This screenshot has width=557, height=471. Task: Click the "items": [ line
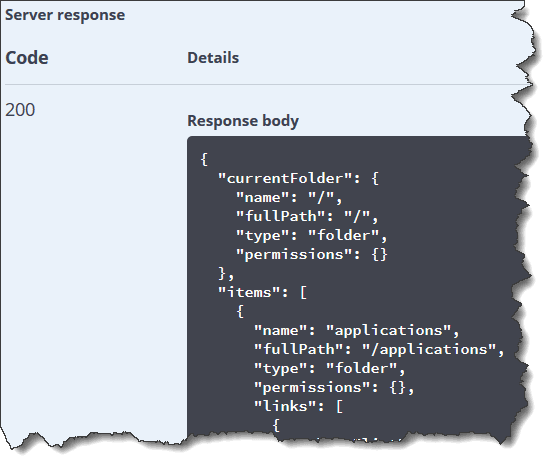pos(263,293)
